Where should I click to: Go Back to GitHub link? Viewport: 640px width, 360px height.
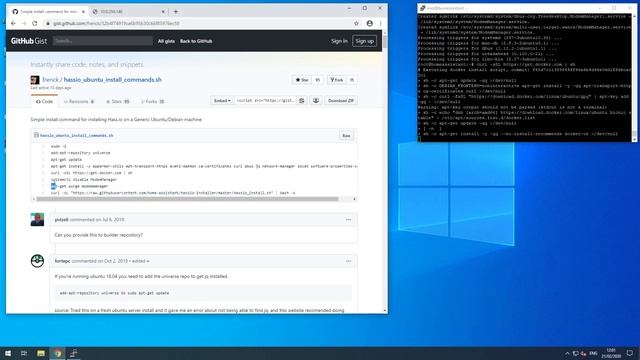(x=196, y=41)
